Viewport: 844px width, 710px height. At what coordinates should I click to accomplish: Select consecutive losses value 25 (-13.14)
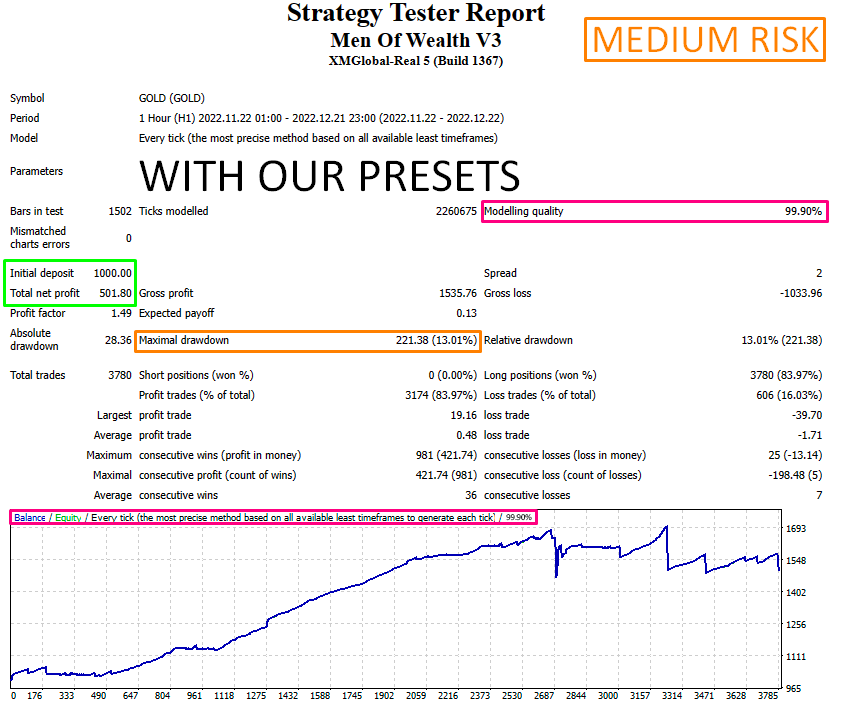tap(795, 455)
